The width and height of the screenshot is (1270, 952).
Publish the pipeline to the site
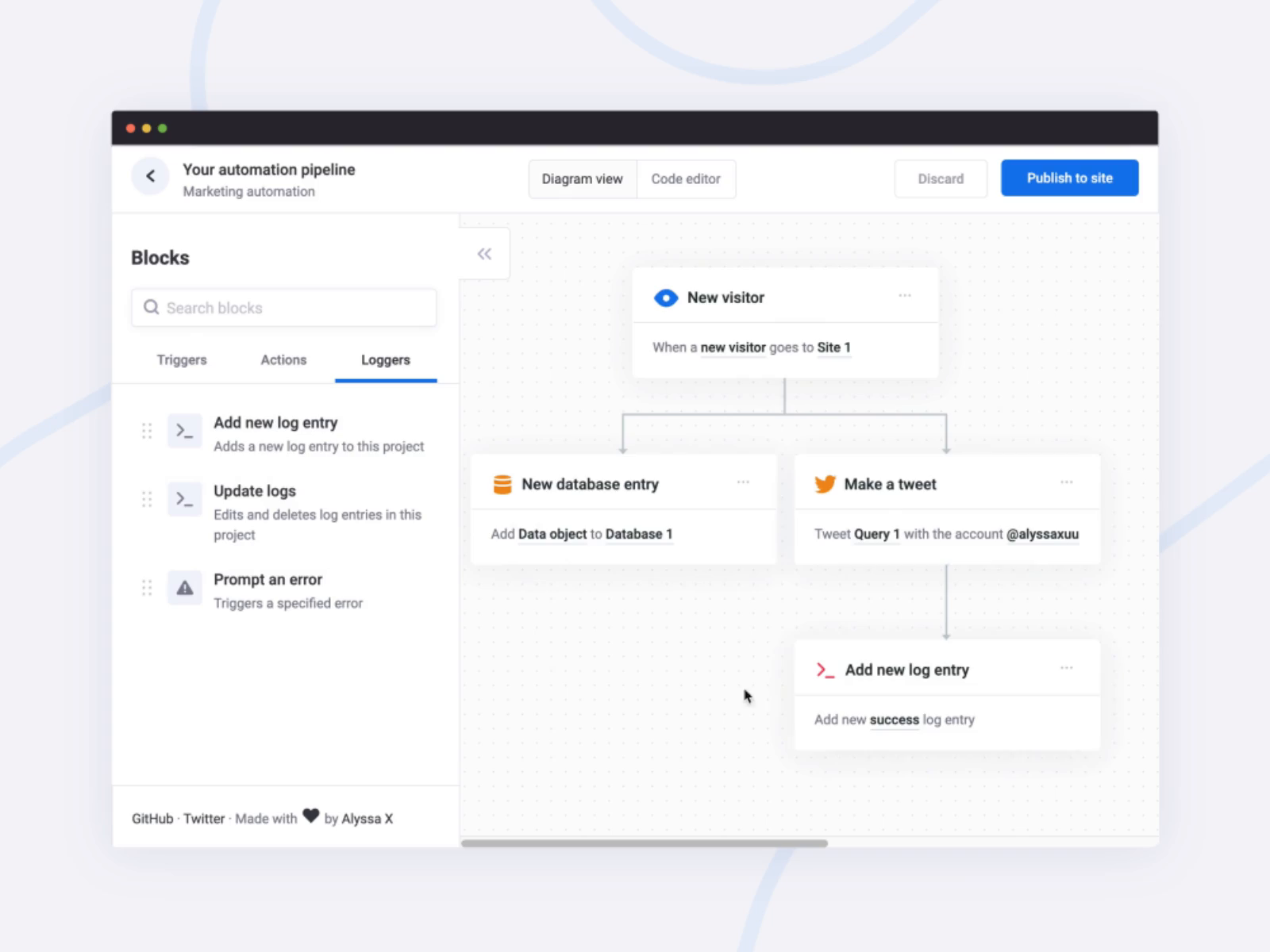tap(1069, 178)
